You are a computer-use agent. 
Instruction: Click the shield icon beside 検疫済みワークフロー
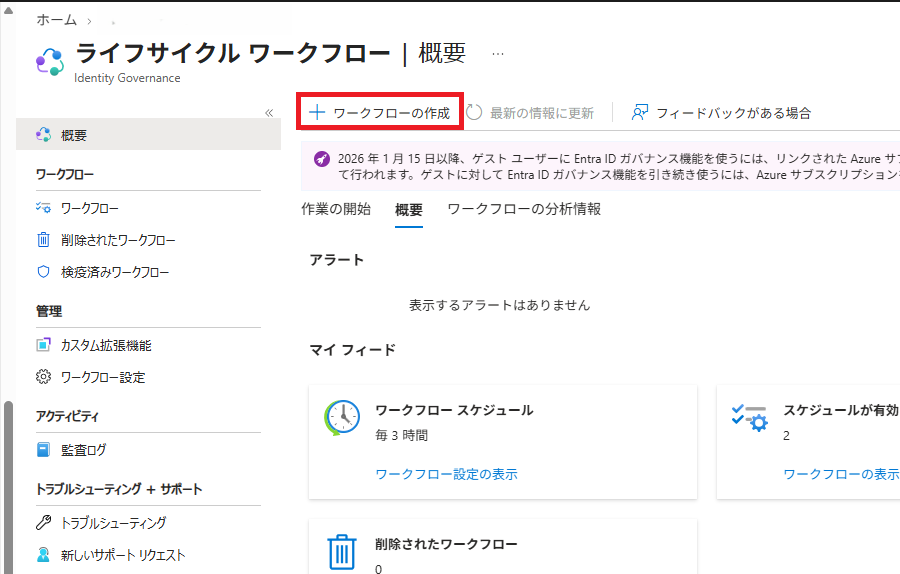(44, 272)
